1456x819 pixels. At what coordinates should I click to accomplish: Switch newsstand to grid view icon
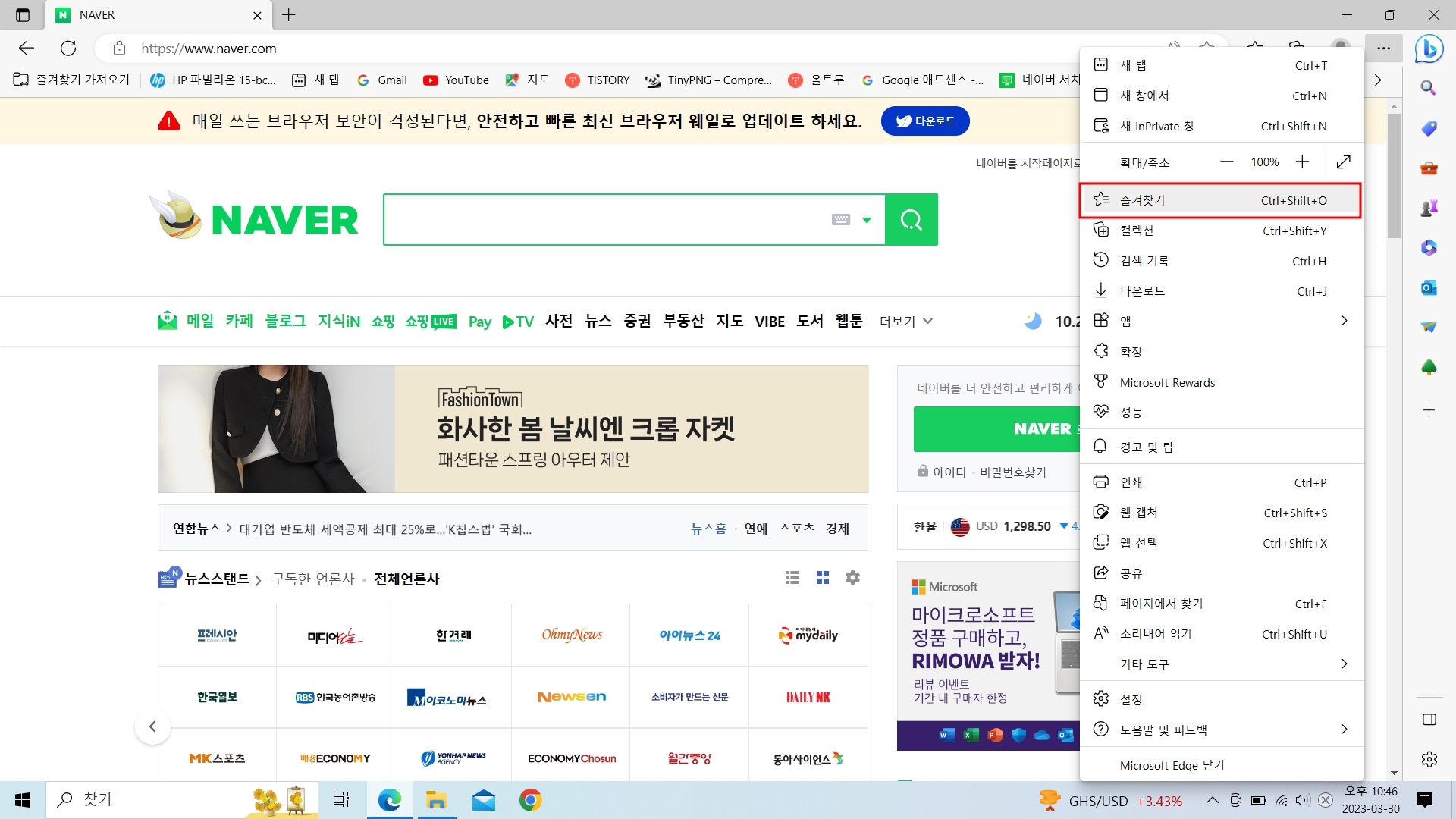click(822, 578)
